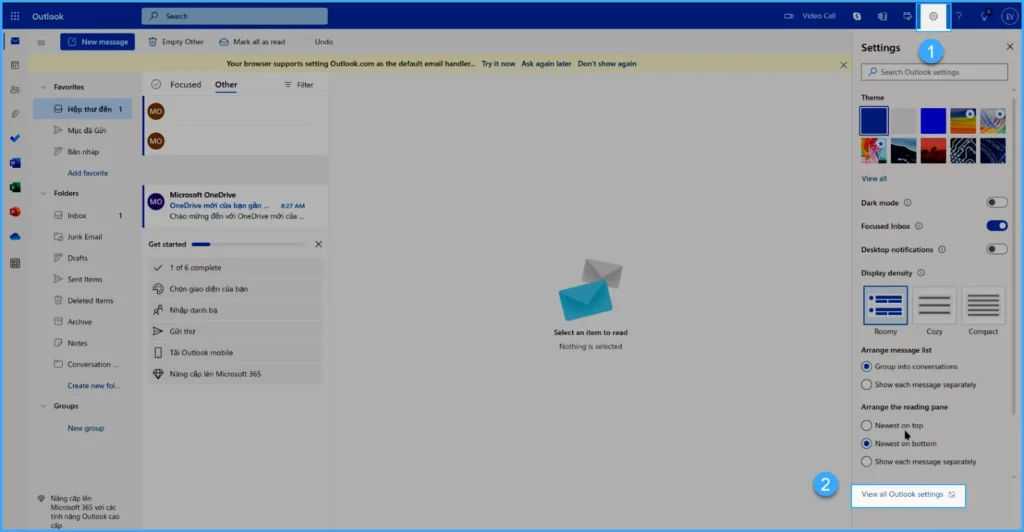This screenshot has width=1024, height=532.
Task: Open the Junk Email folder
Action: 84,237
